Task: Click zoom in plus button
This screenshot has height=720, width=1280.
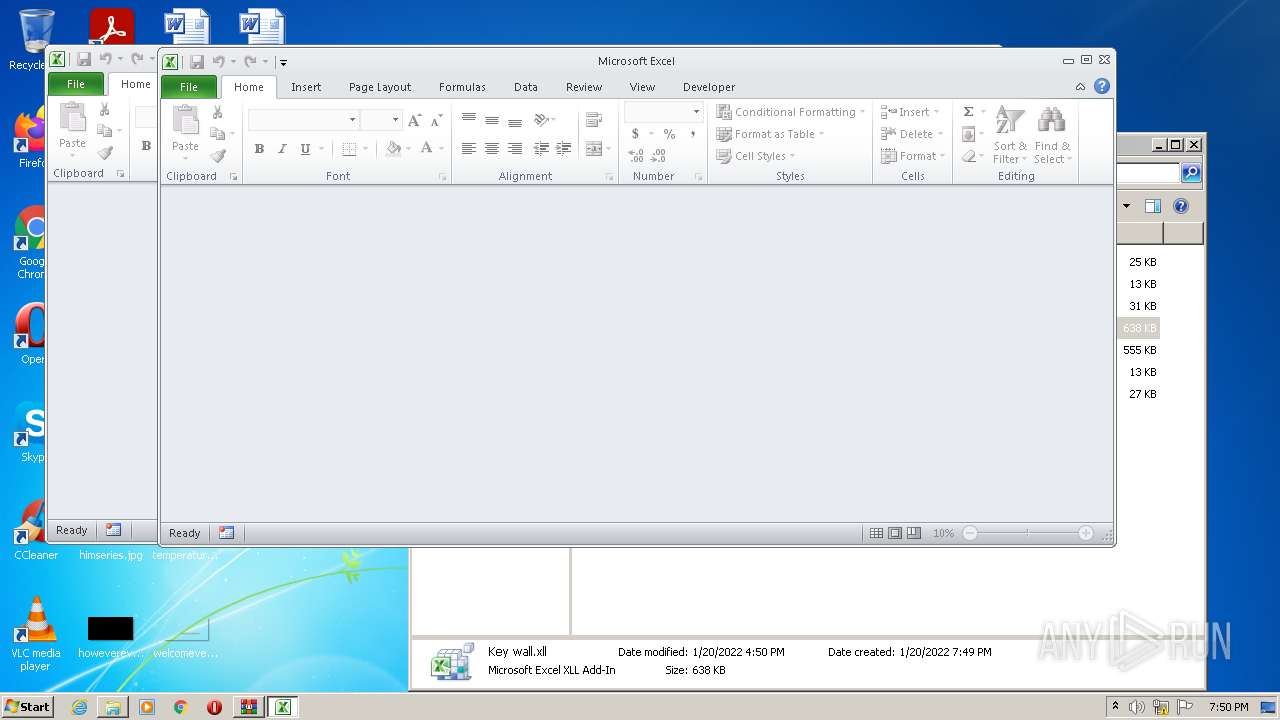Action: pos(1086,534)
